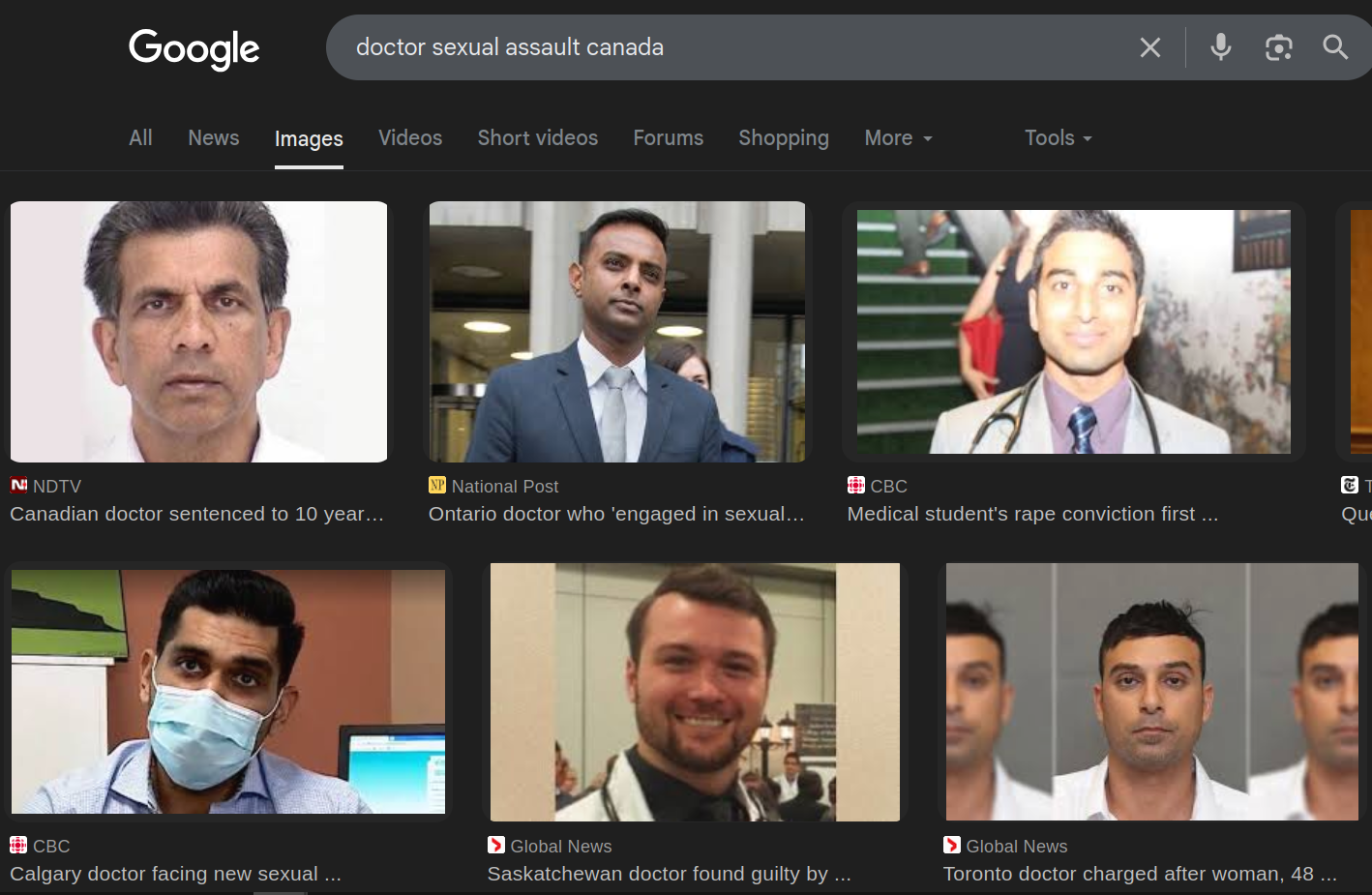Go to the Short videos tab
The width and height of the screenshot is (1372, 895).
[537, 138]
